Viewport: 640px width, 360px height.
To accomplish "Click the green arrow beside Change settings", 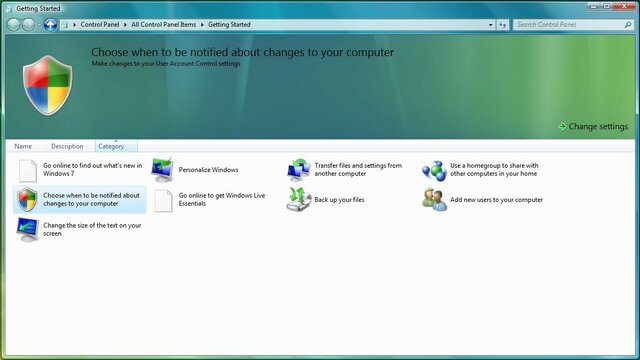I will click(x=562, y=127).
